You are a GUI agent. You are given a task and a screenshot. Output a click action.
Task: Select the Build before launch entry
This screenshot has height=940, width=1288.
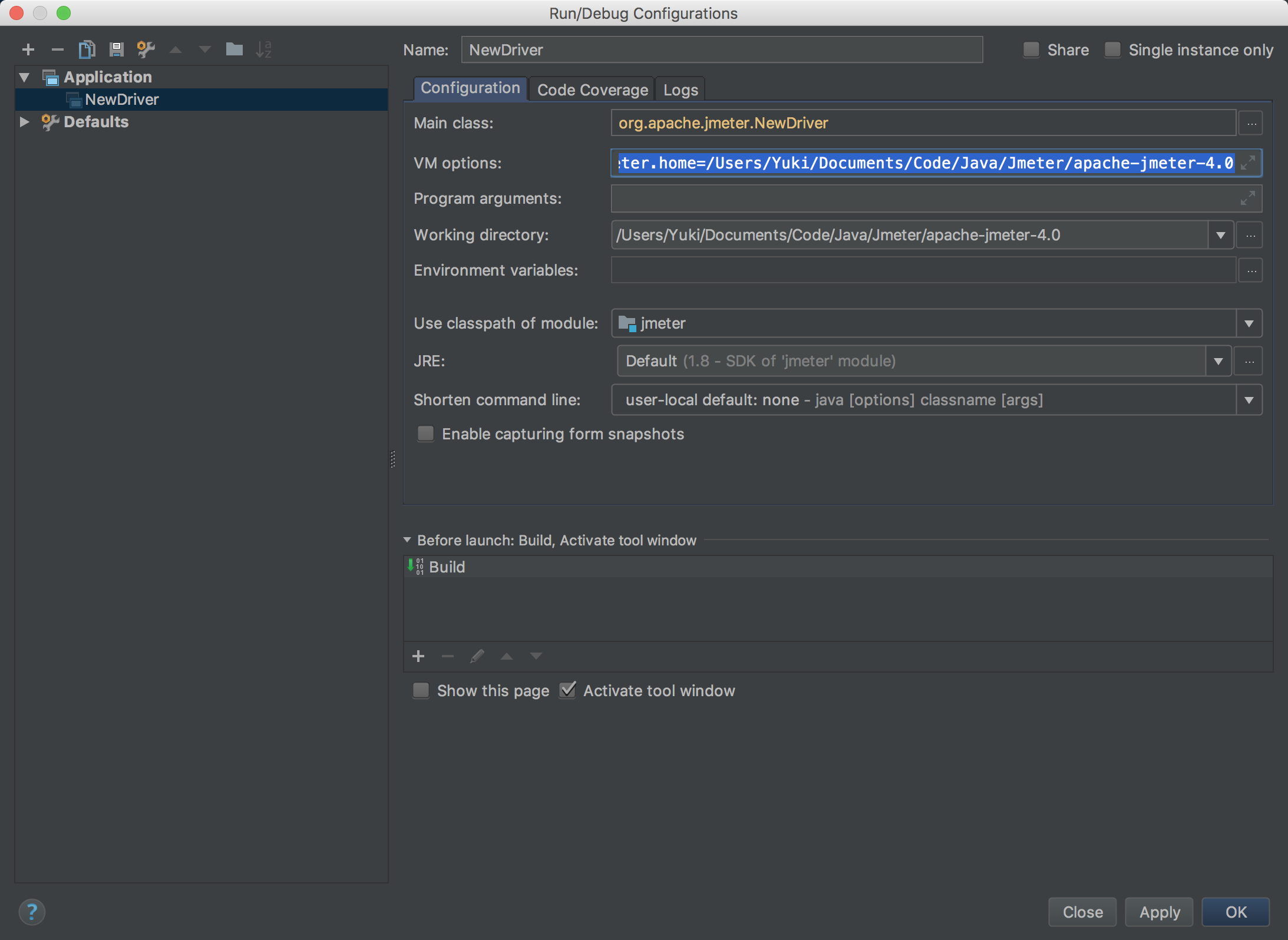coord(838,567)
